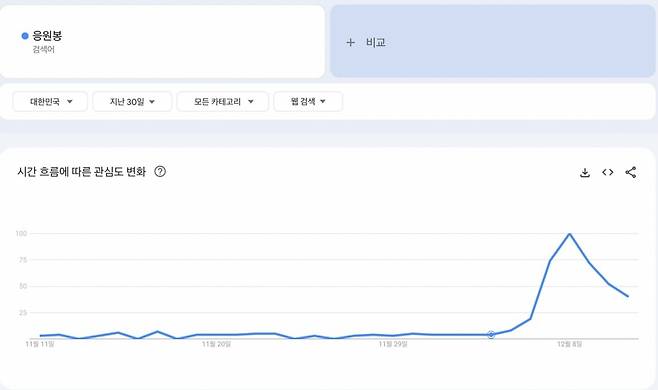Click the 11월 29일 axis label
The height and width of the screenshot is (390, 658).
point(393,344)
